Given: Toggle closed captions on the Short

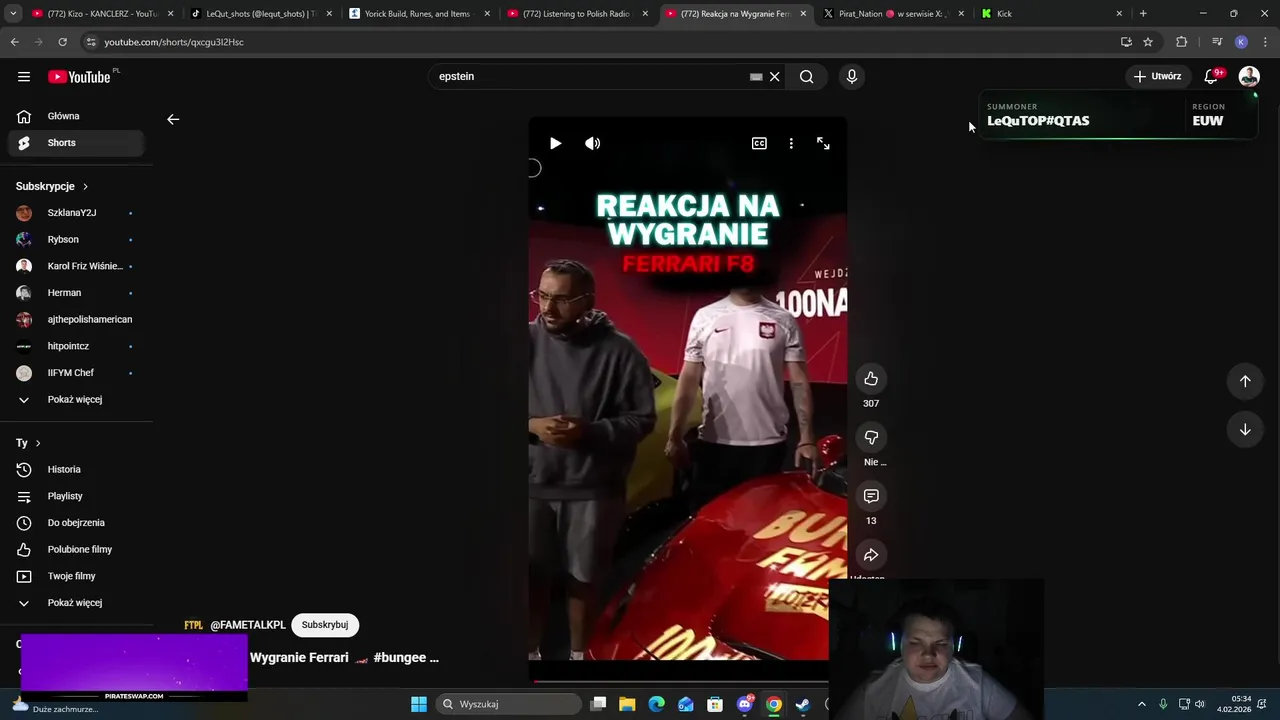Looking at the screenshot, I should click(759, 143).
